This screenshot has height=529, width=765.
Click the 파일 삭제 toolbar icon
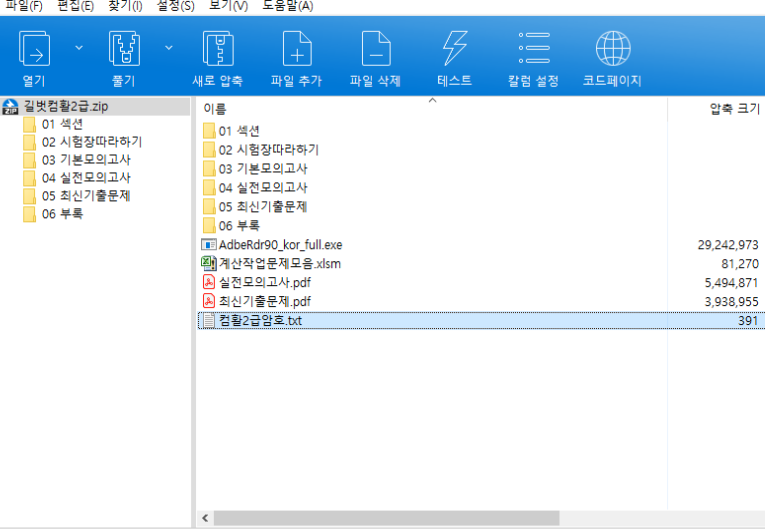[x=376, y=48]
